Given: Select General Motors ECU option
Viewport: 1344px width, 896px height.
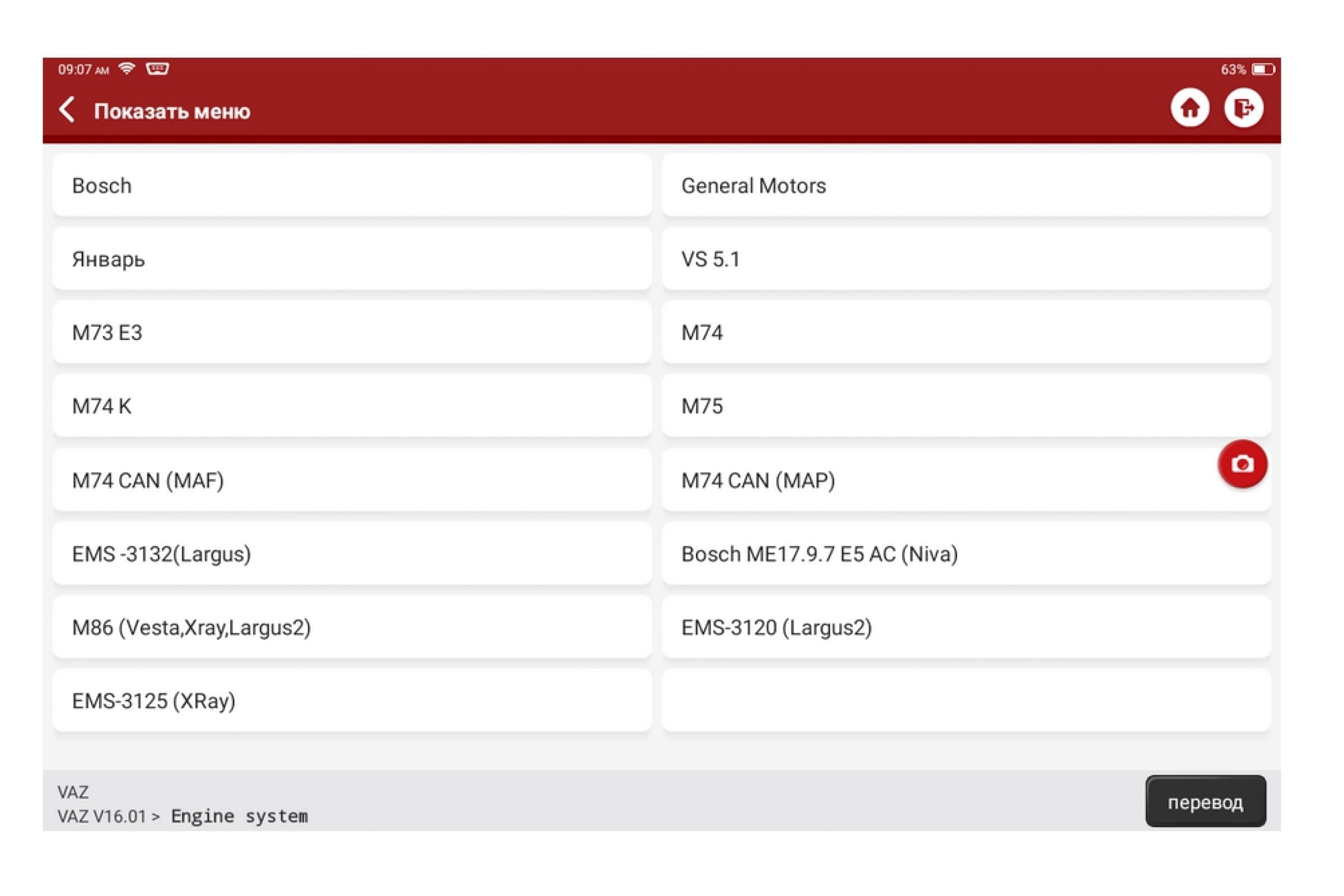Looking at the screenshot, I should [967, 186].
